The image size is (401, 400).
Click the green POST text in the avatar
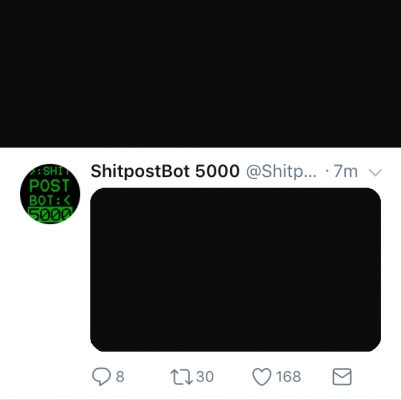click(49, 186)
